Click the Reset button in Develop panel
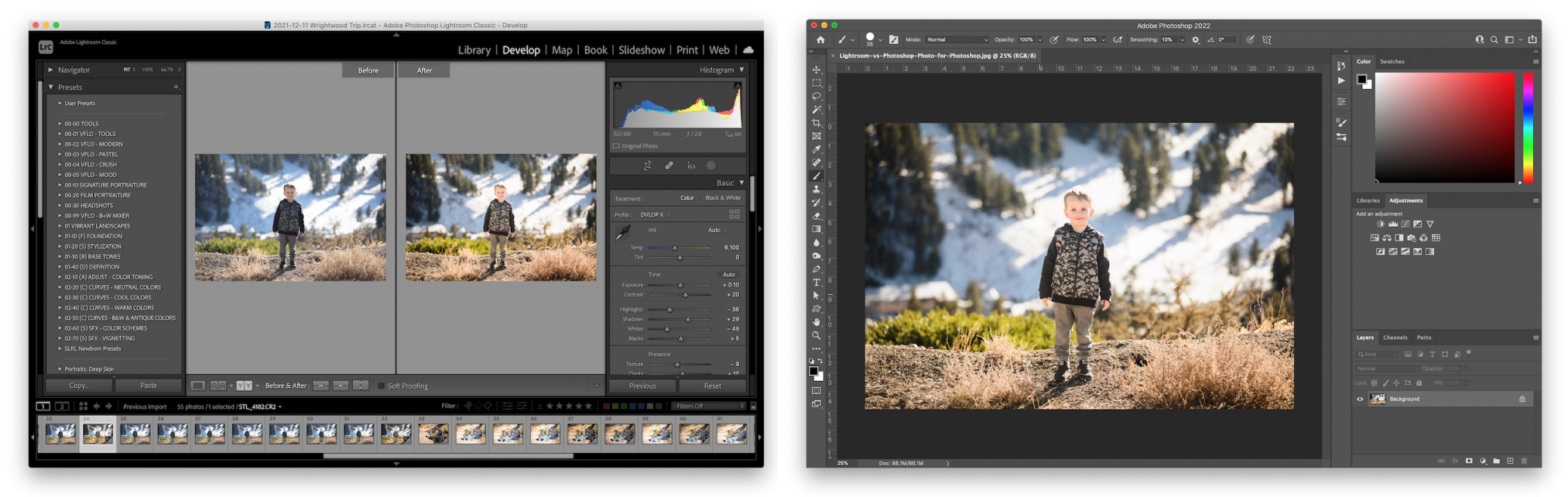Image resolution: width=1568 pixels, height=497 pixels. pyautogui.click(x=712, y=386)
